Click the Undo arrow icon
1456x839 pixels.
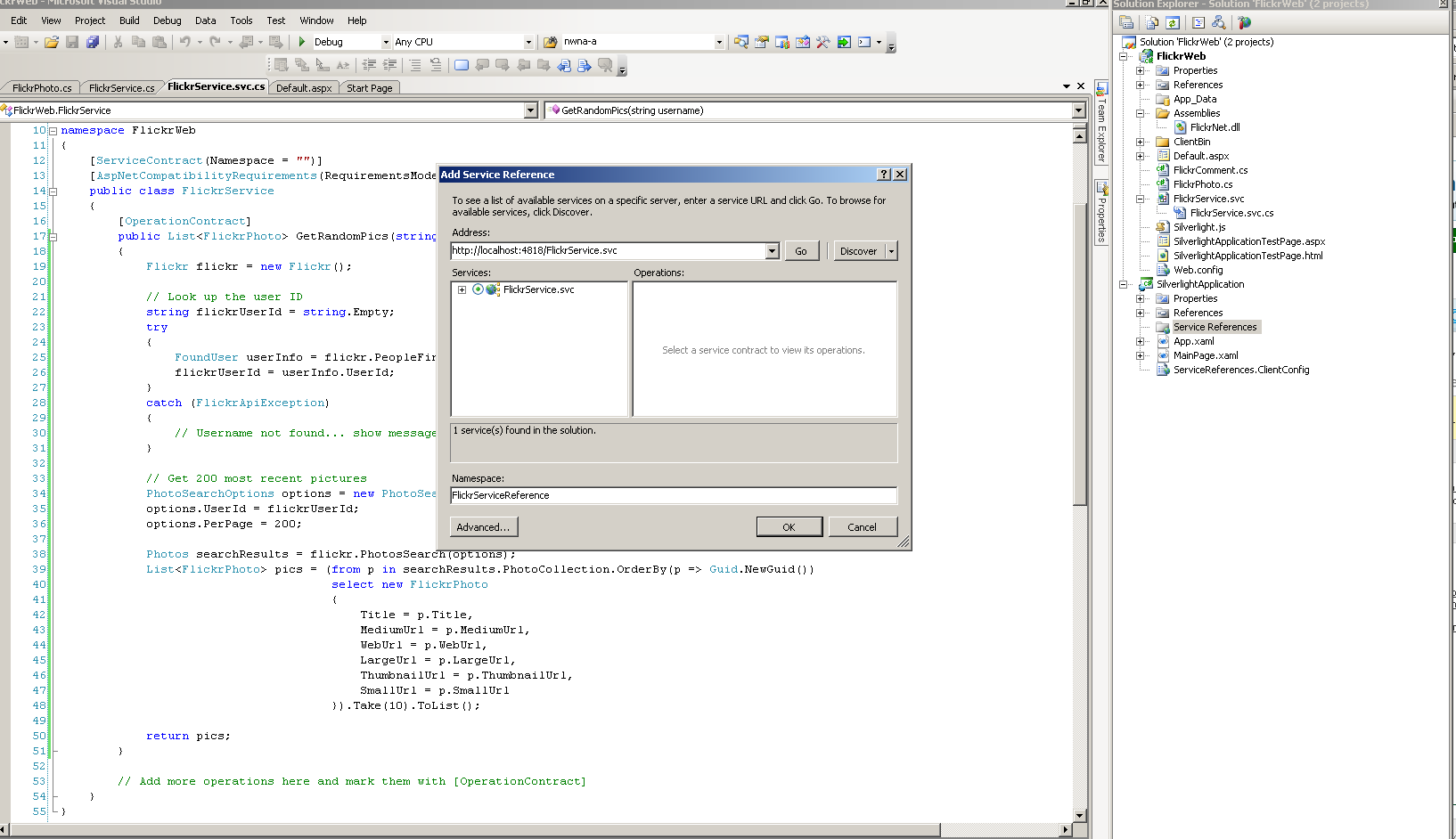(185, 42)
